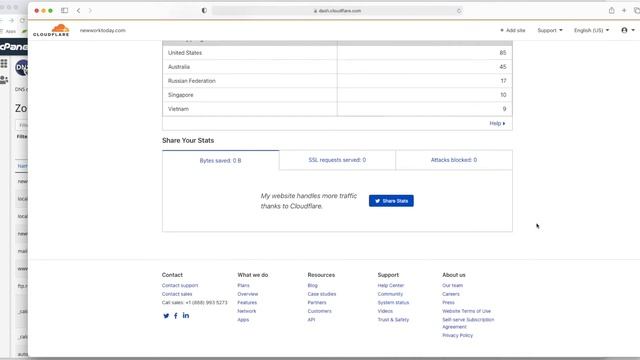Open Twitter icon in footer
Screen dimensions: 640x360
point(166,316)
